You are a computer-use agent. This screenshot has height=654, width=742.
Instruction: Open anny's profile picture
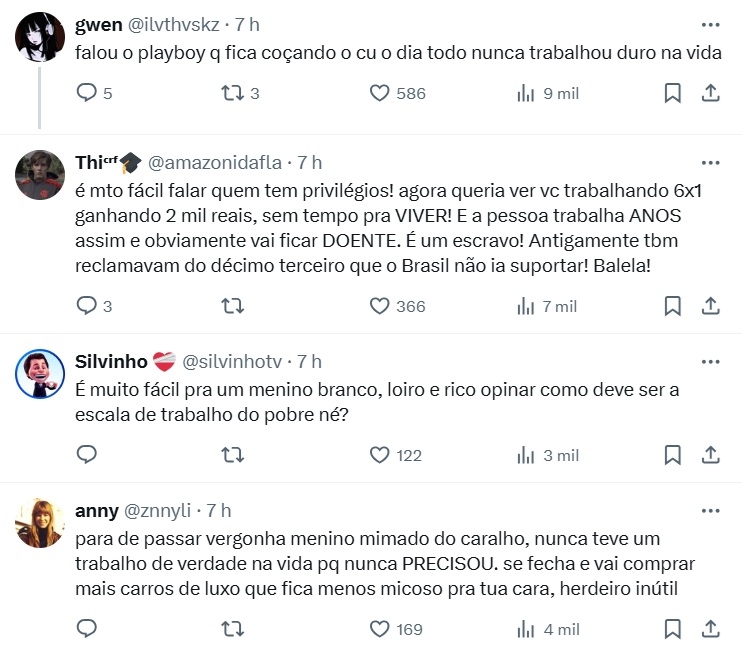point(40,523)
